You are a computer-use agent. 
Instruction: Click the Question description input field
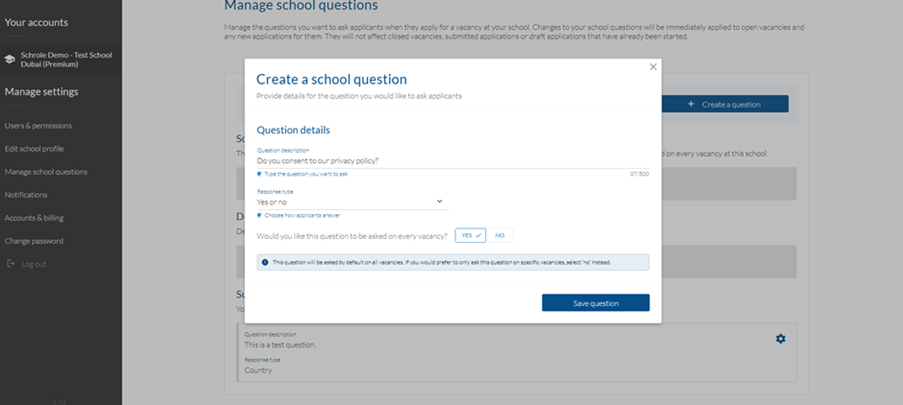point(453,161)
